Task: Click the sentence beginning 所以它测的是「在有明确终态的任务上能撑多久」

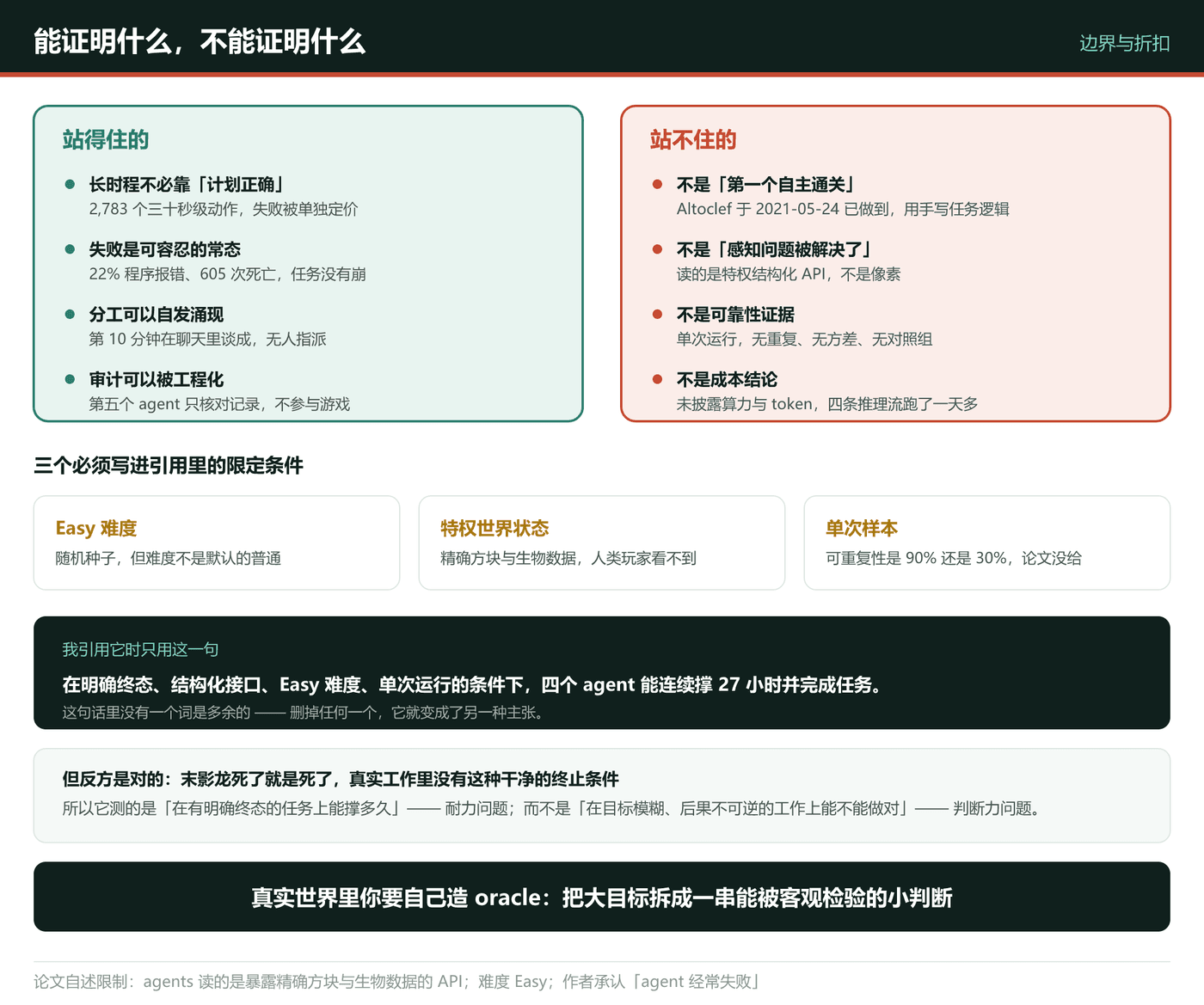Action: point(551,808)
